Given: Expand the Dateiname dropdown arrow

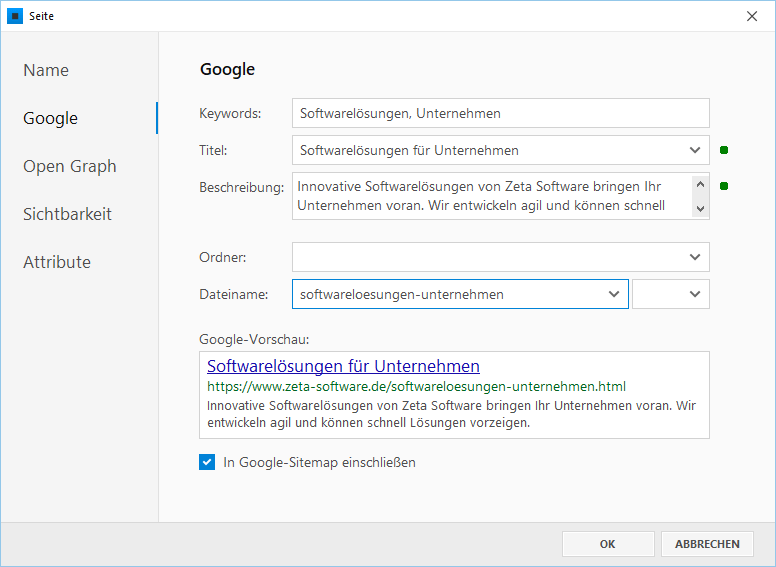Looking at the screenshot, I should click(614, 294).
